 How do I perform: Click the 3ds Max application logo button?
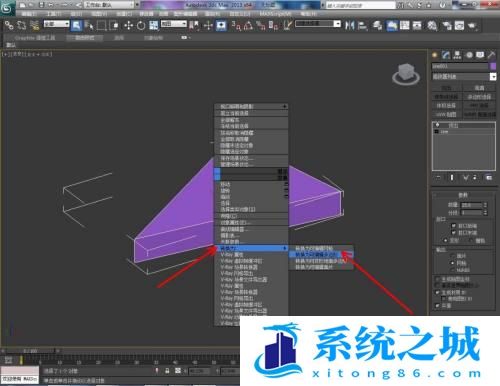click(x=7, y=8)
